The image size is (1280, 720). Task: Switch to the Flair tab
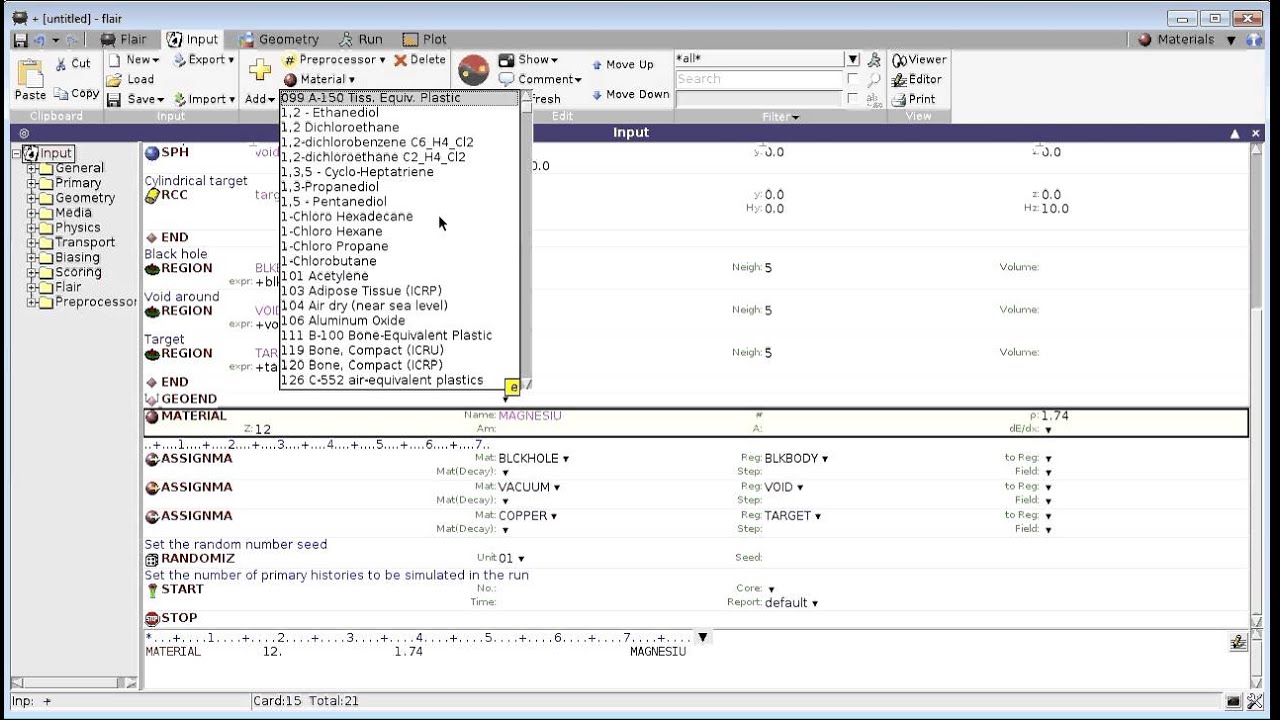123,40
